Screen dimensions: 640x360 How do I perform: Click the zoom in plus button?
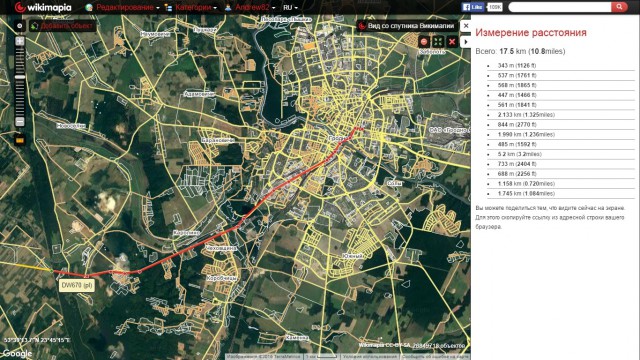pyautogui.click(x=20, y=41)
